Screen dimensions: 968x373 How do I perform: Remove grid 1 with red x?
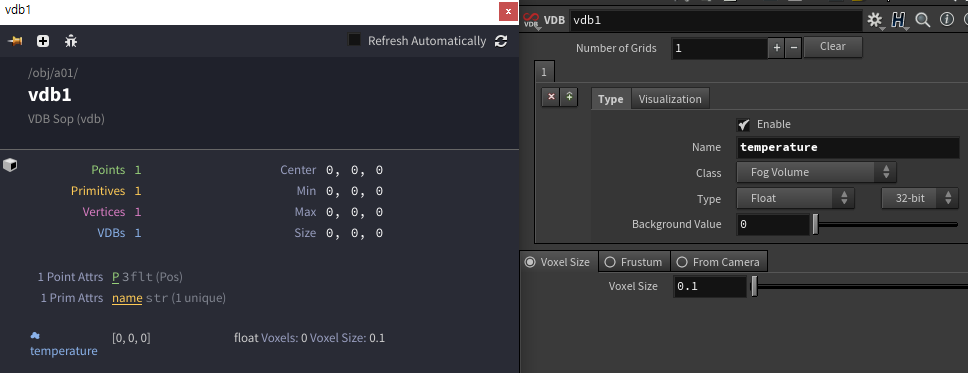tap(551, 97)
